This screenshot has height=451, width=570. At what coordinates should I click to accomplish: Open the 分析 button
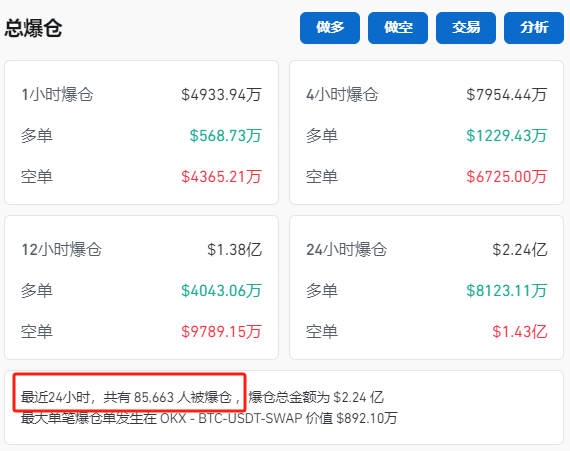tap(534, 28)
